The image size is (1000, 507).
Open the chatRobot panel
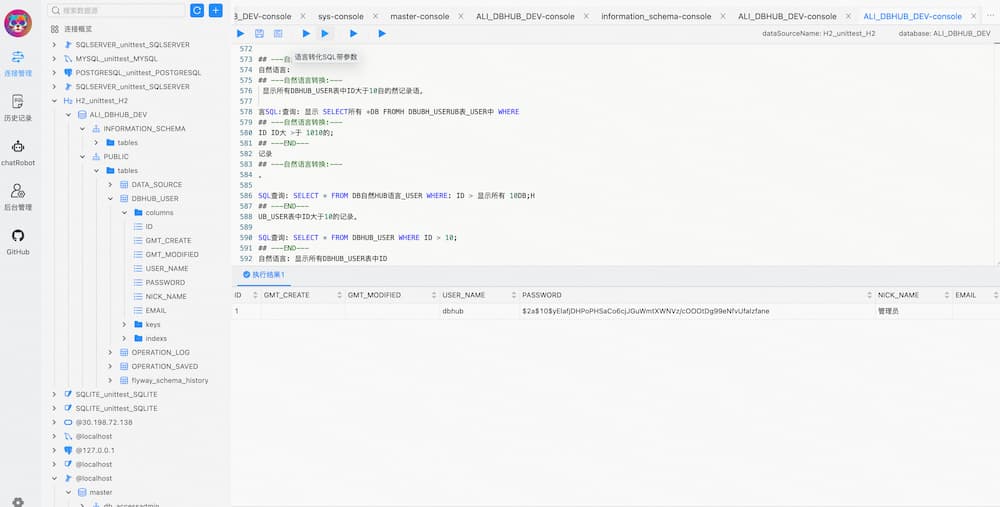click(18, 154)
